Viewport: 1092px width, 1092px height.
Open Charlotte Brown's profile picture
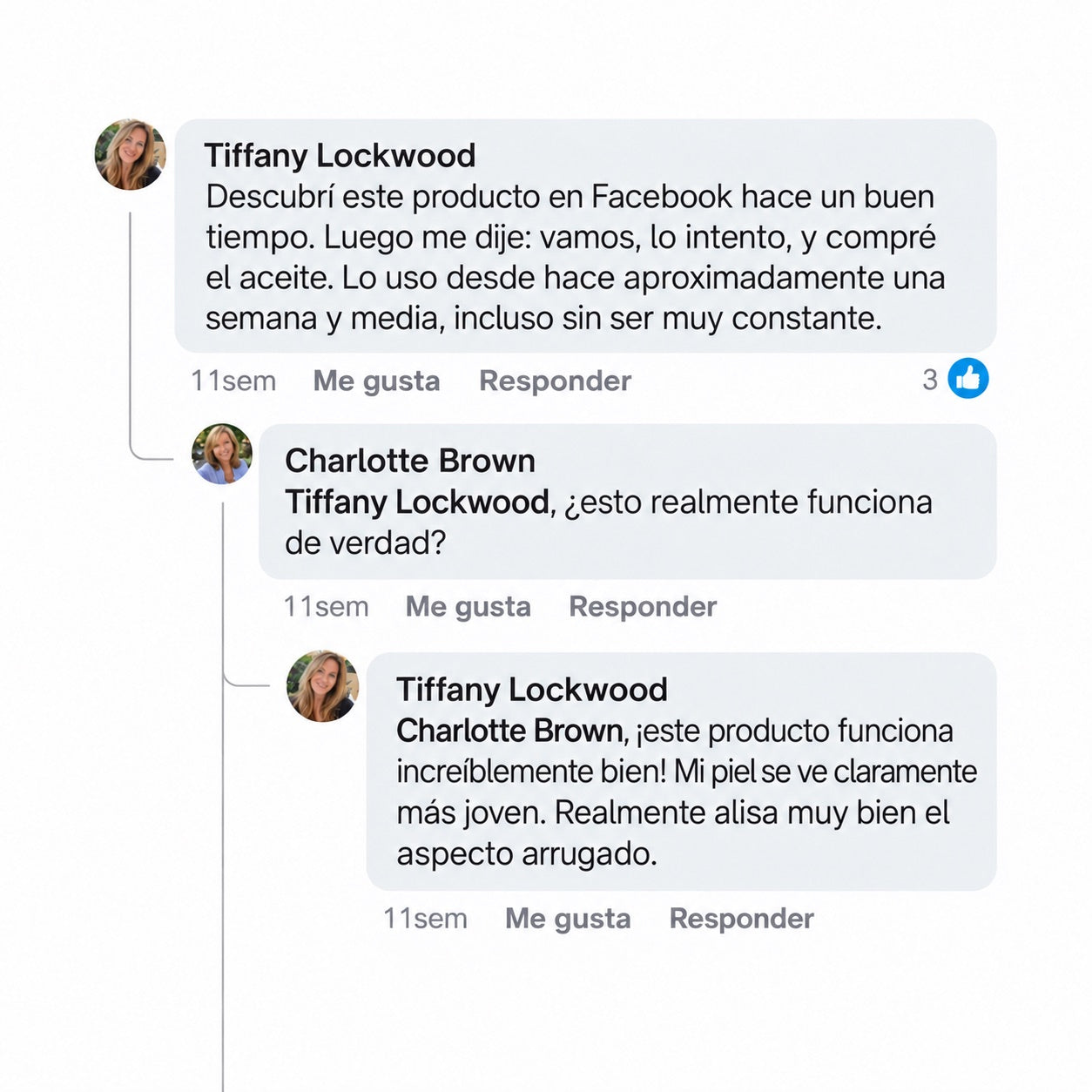click(222, 454)
